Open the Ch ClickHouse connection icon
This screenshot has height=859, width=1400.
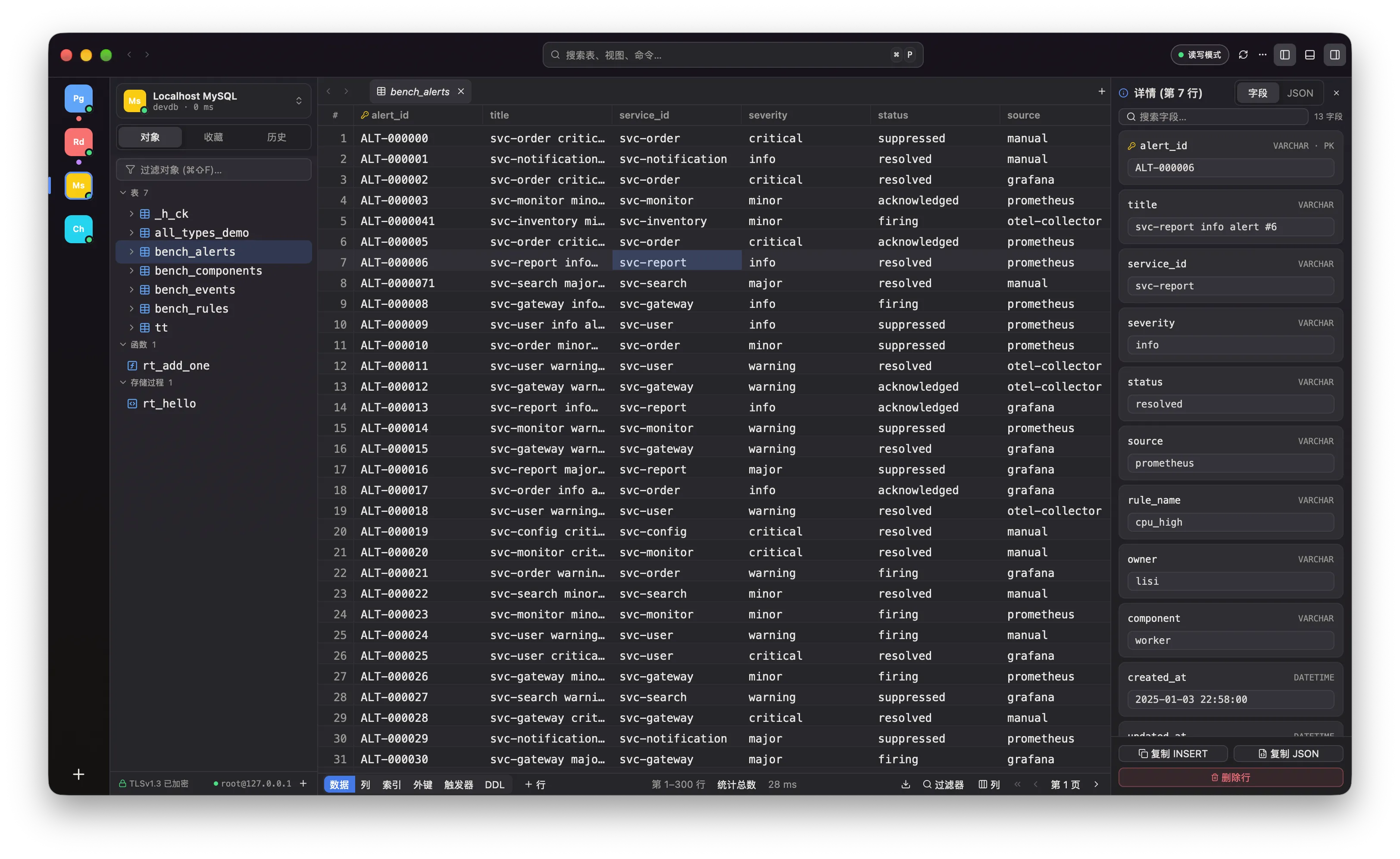(78, 229)
